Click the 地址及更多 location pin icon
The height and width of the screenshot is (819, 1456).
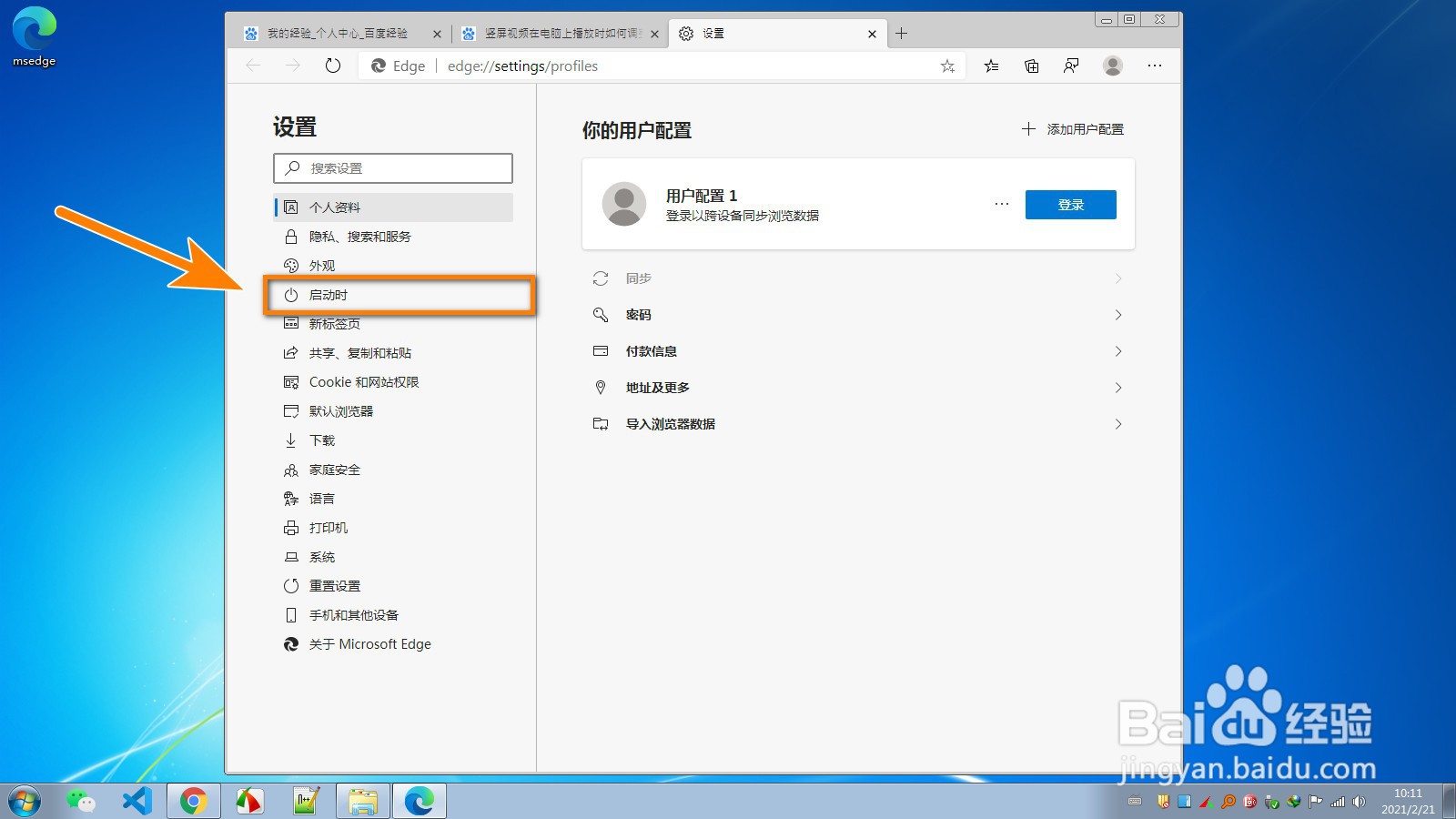601,388
